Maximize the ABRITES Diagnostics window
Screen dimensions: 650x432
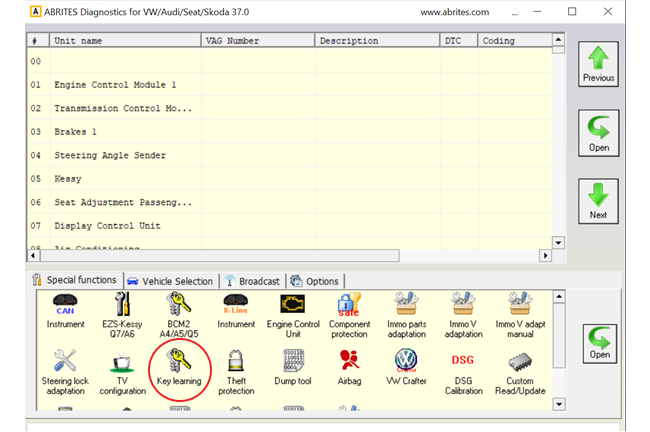click(572, 12)
